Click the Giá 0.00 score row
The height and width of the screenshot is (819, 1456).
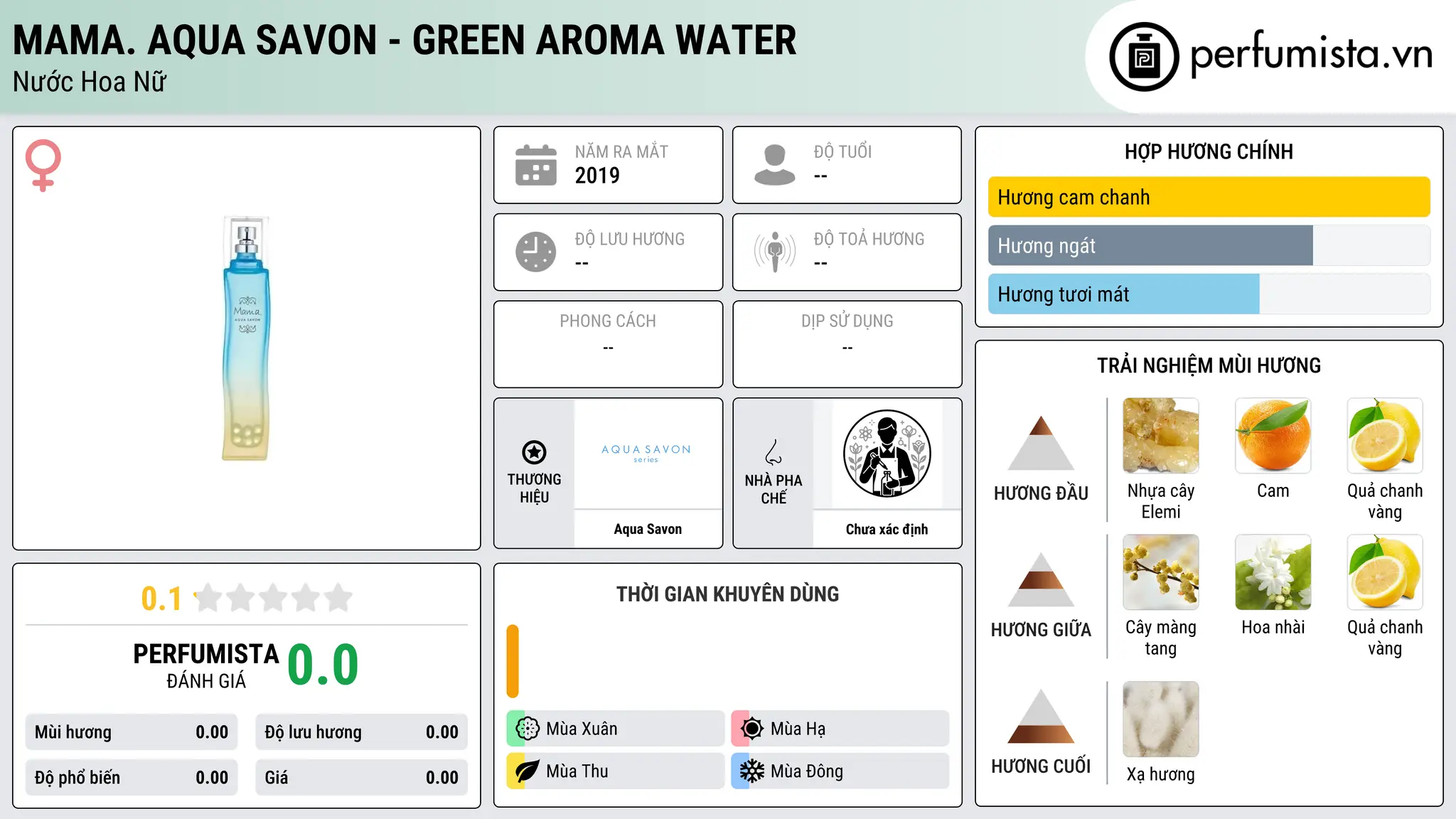click(x=361, y=777)
